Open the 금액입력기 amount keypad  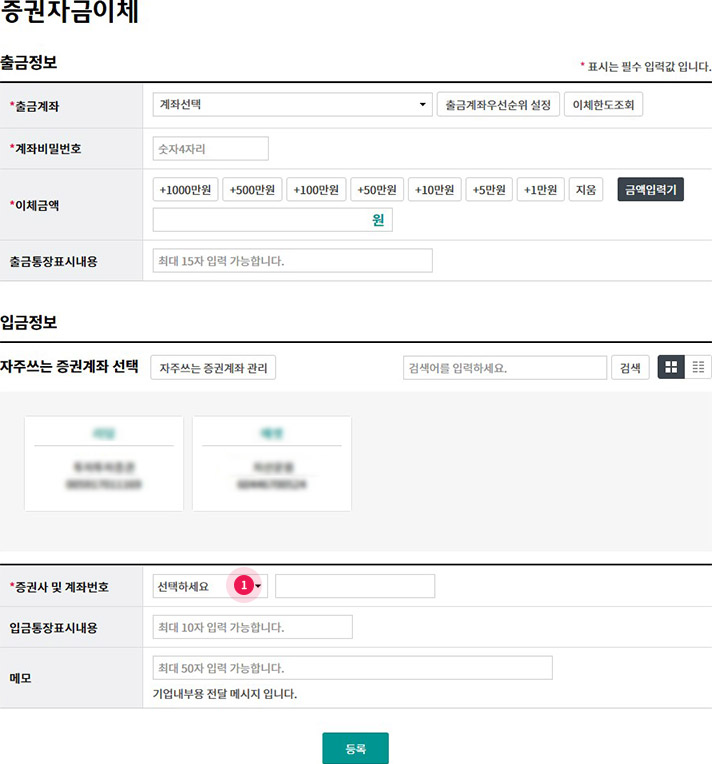pos(650,190)
